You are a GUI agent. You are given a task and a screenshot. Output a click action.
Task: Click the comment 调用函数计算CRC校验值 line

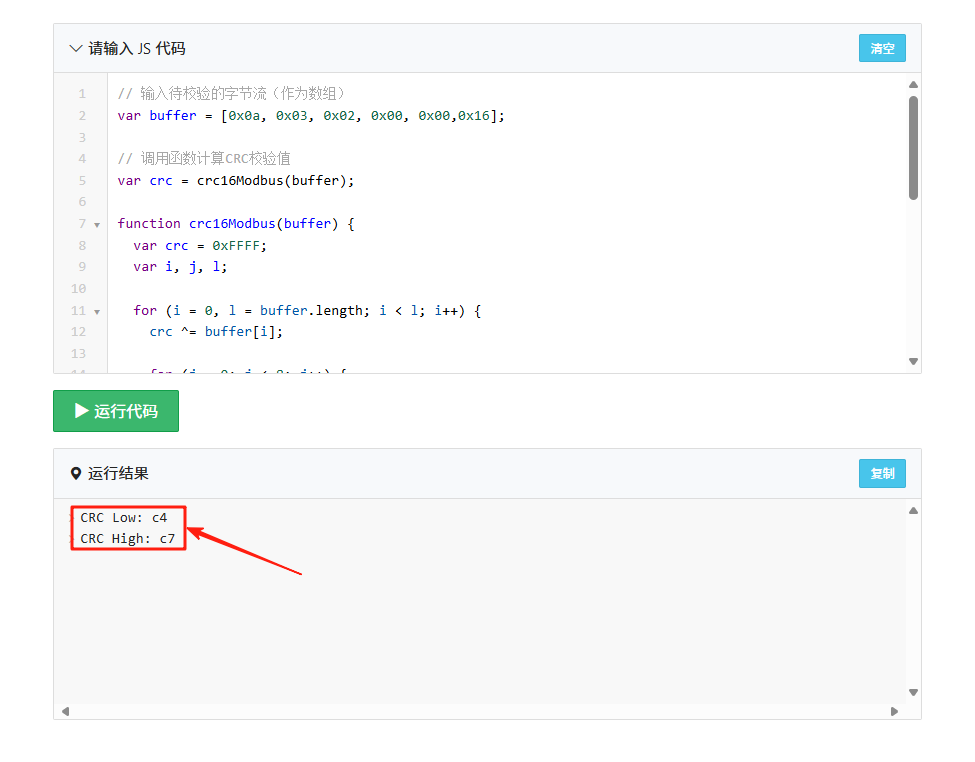(x=204, y=159)
